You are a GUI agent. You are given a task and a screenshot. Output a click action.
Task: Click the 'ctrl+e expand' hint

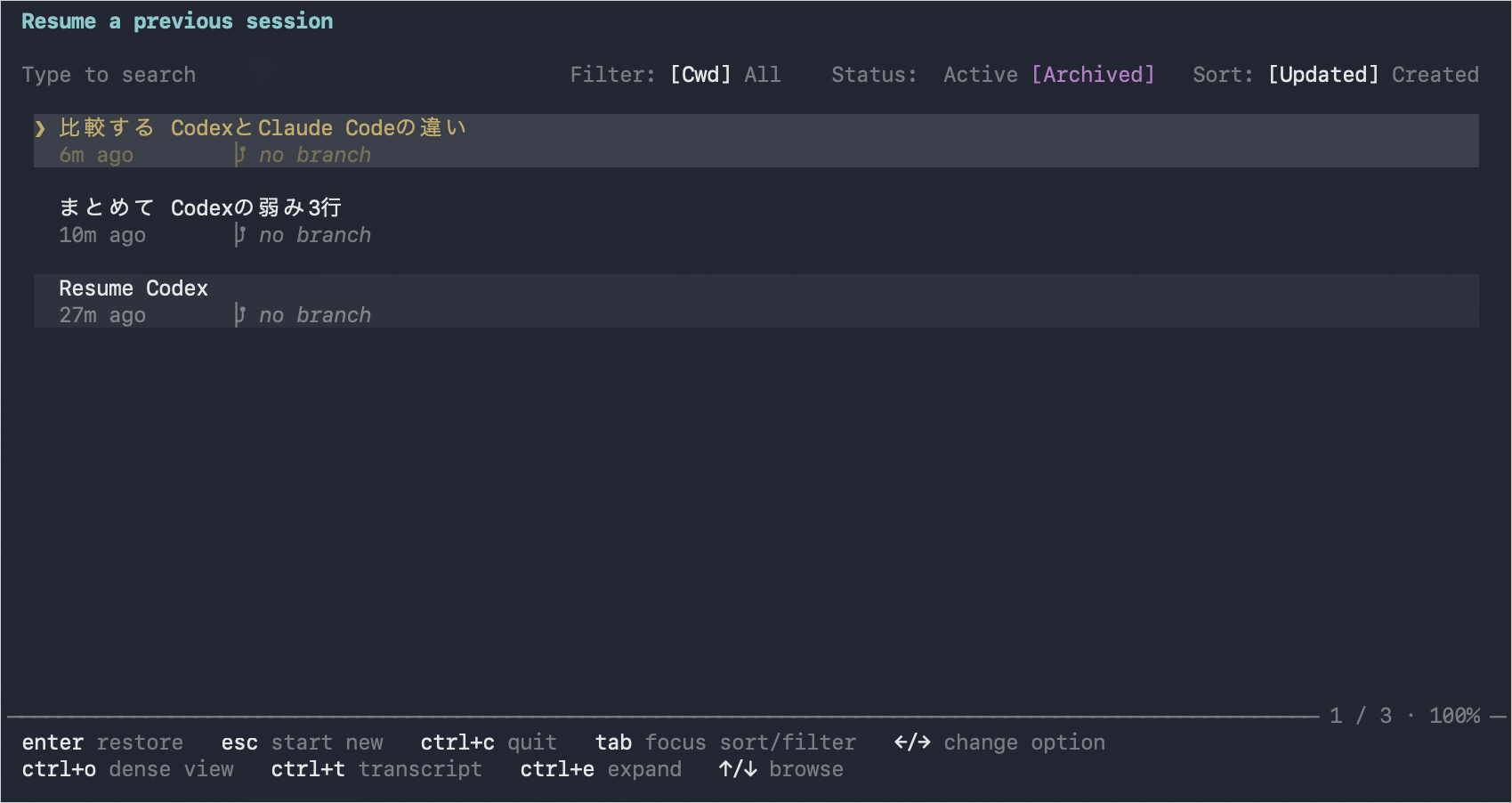click(x=601, y=769)
